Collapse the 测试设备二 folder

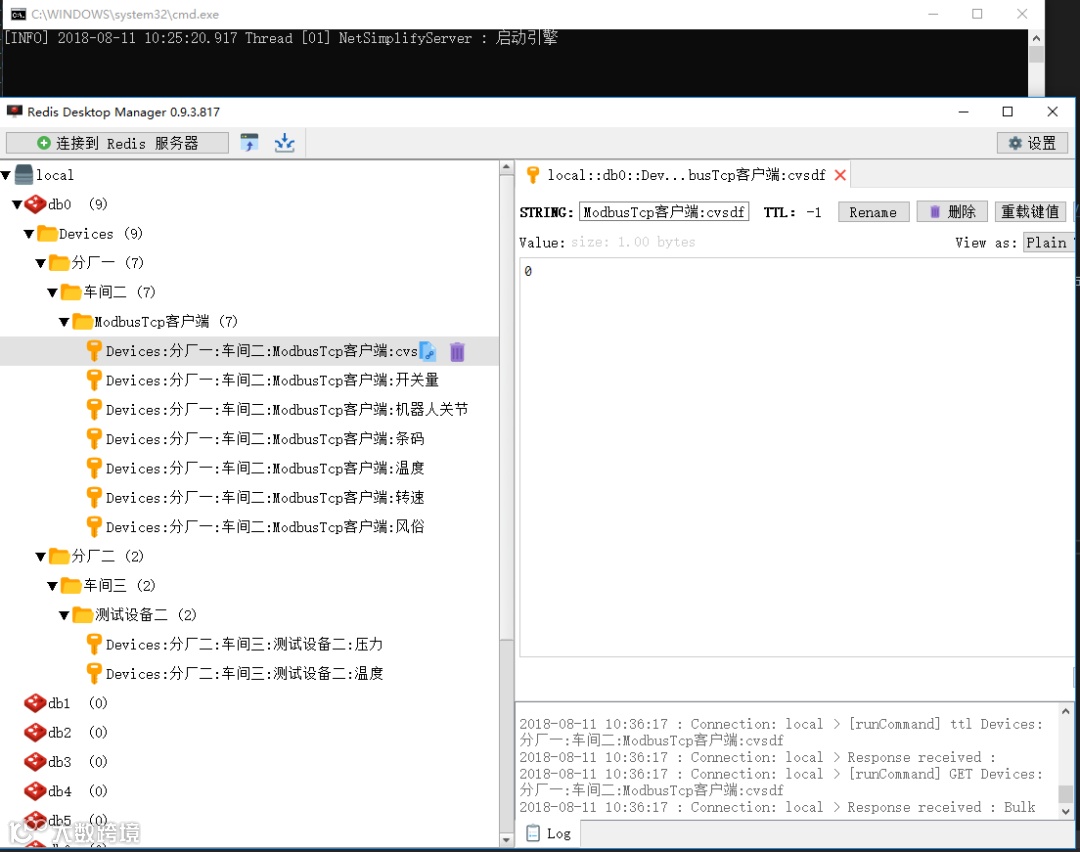[x=64, y=615]
